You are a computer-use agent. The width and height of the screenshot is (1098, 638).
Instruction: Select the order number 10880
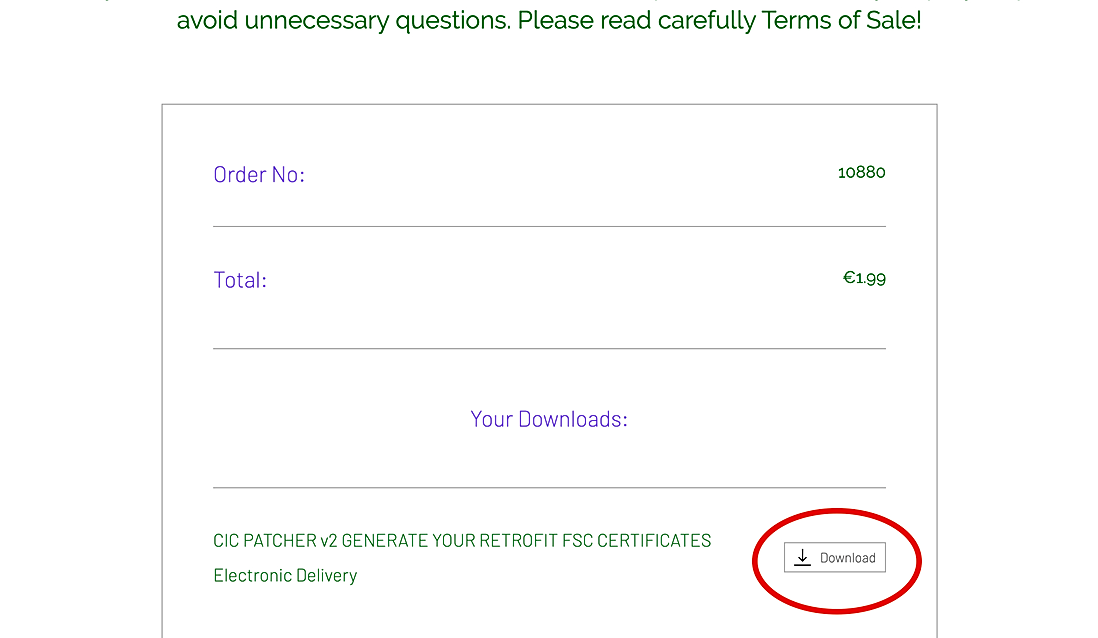861,172
